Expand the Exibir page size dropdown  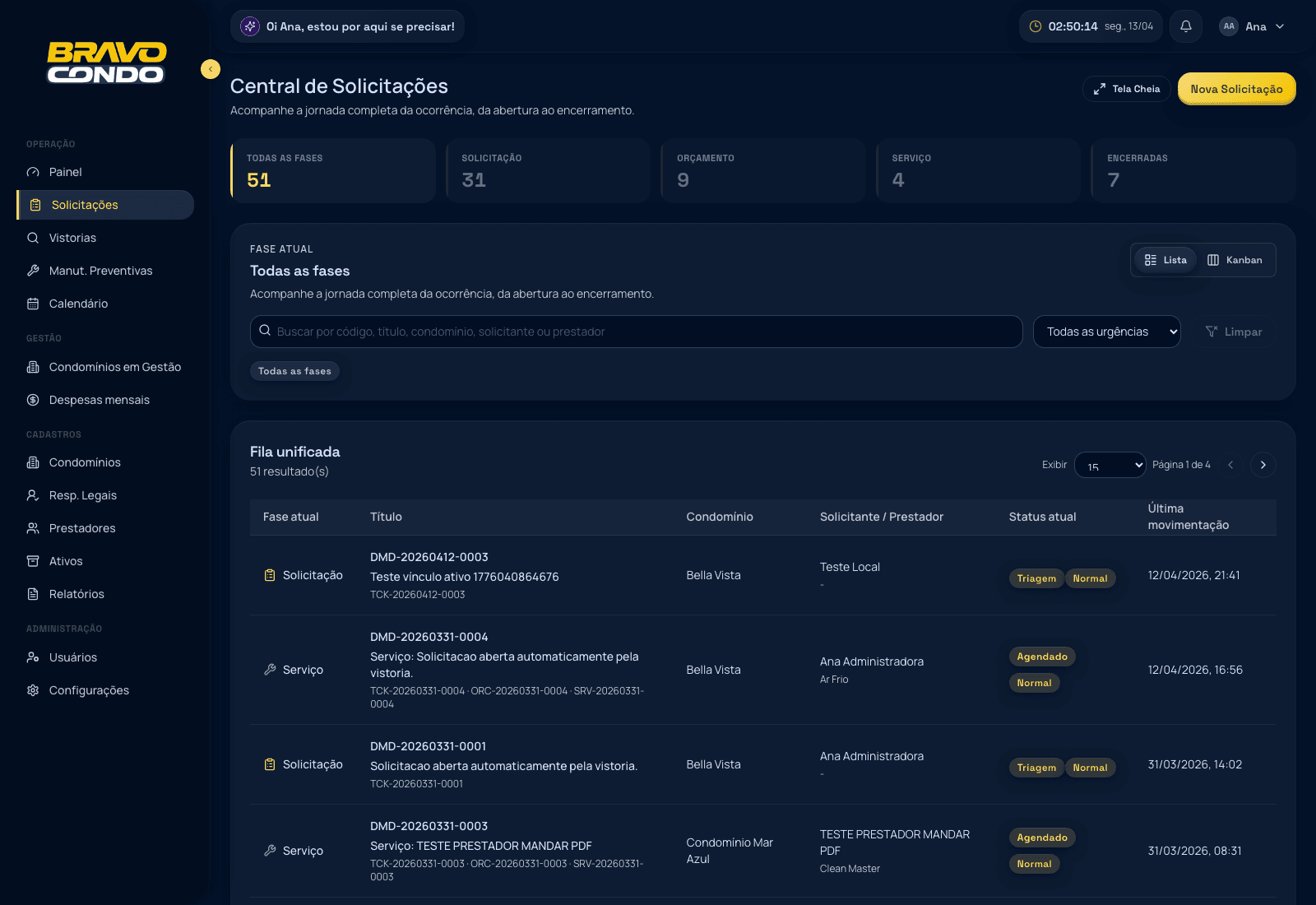[1110, 465]
